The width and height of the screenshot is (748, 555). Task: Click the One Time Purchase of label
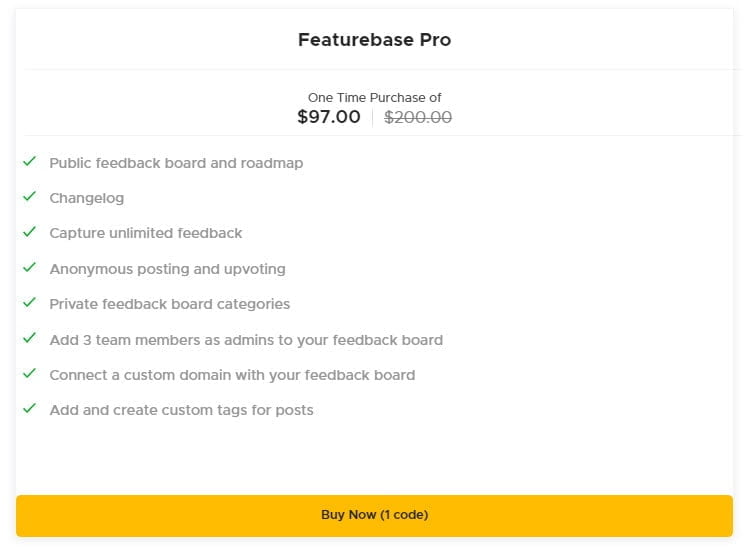click(x=374, y=98)
